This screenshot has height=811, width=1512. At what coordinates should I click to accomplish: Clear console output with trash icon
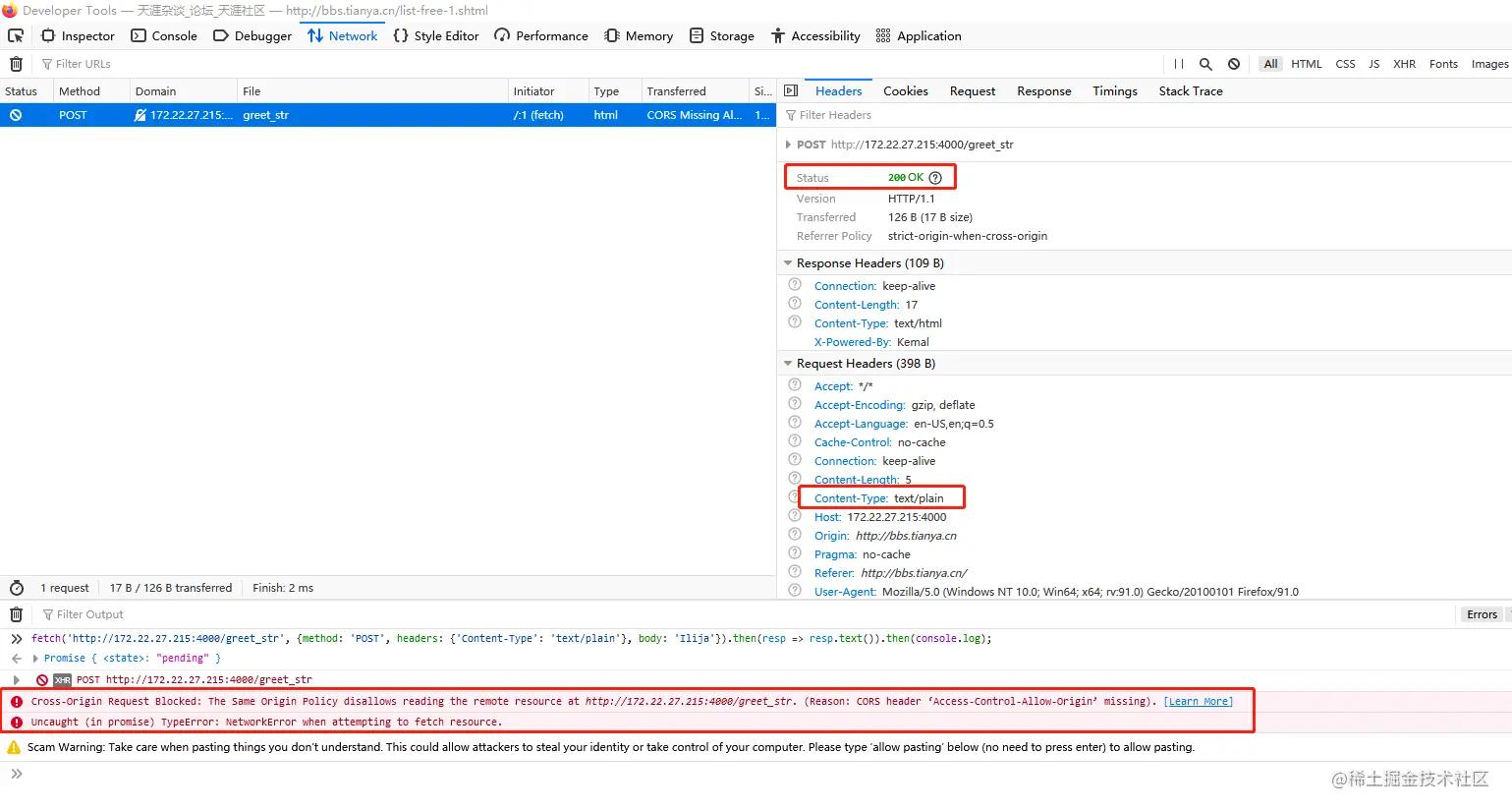pos(16,614)
